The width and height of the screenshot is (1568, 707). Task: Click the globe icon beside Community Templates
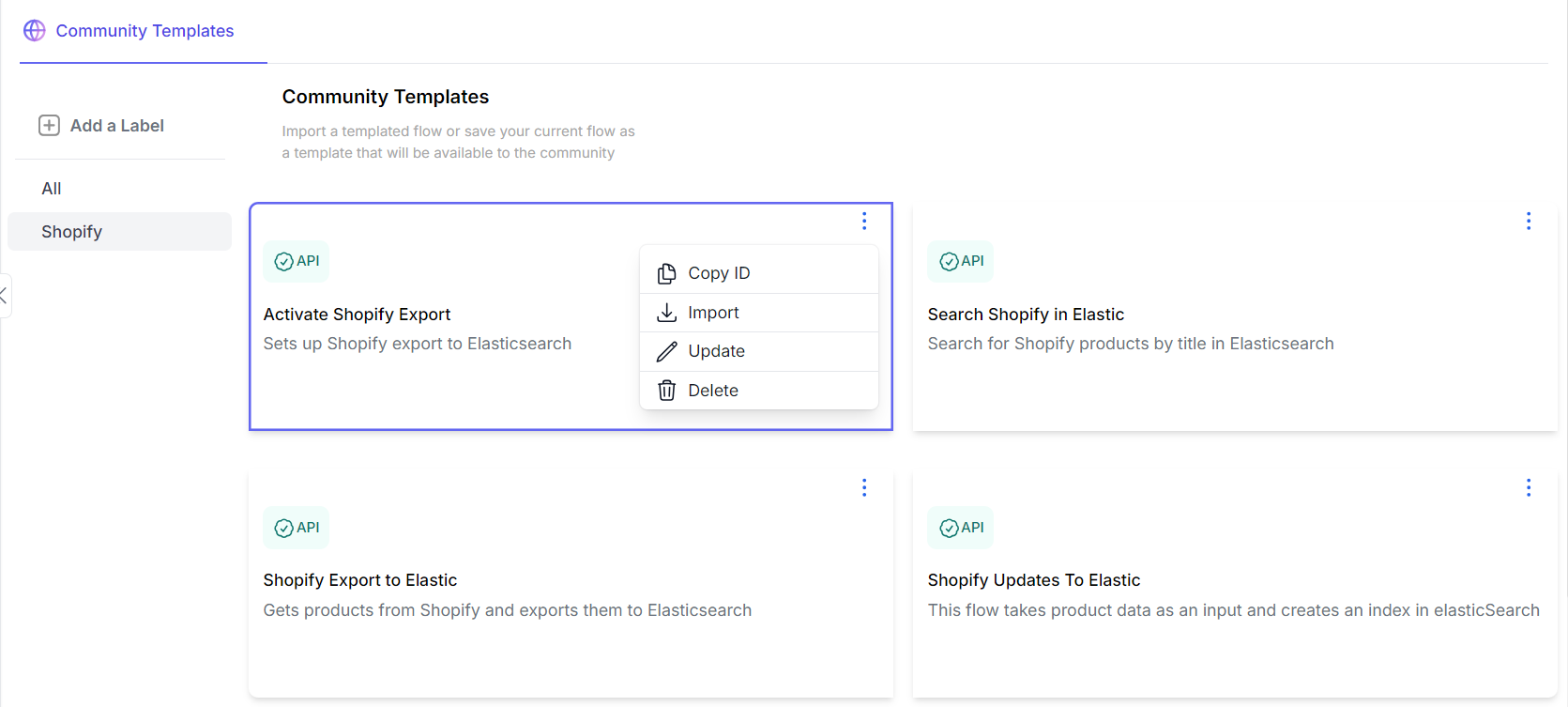(x=35, y=31)
